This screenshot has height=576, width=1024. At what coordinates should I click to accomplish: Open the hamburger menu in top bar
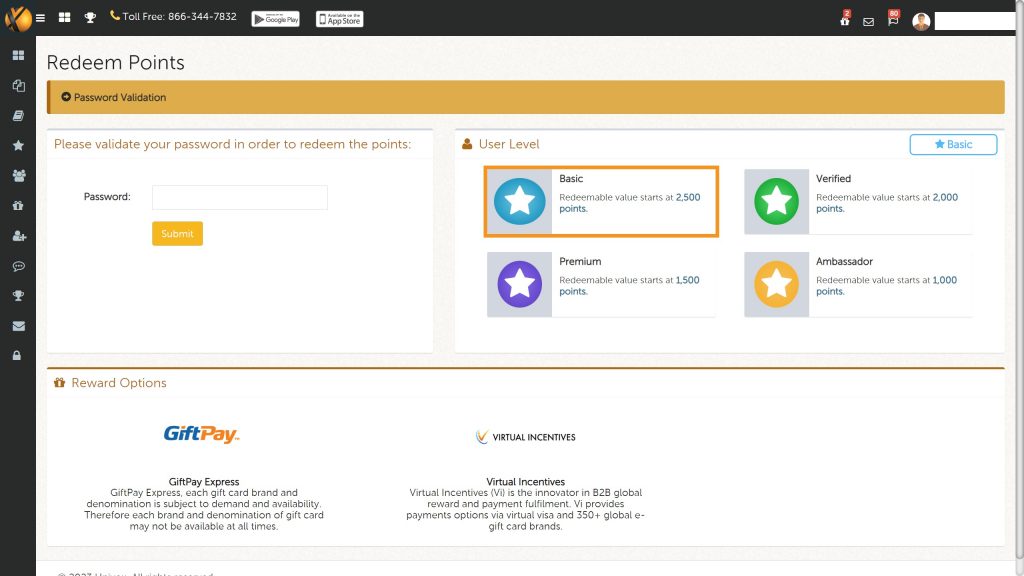(x=40, y=18)
